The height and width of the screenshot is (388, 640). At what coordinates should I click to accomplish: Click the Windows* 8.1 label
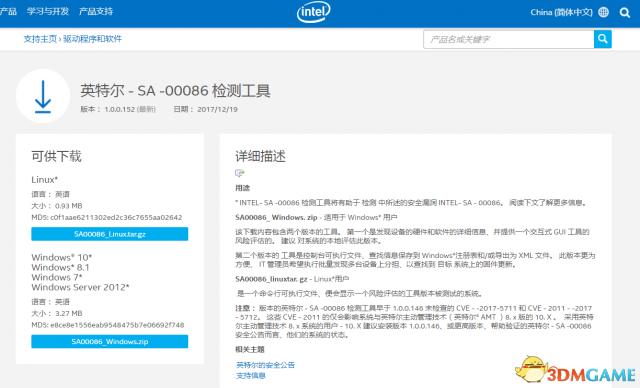coord(60,267)
